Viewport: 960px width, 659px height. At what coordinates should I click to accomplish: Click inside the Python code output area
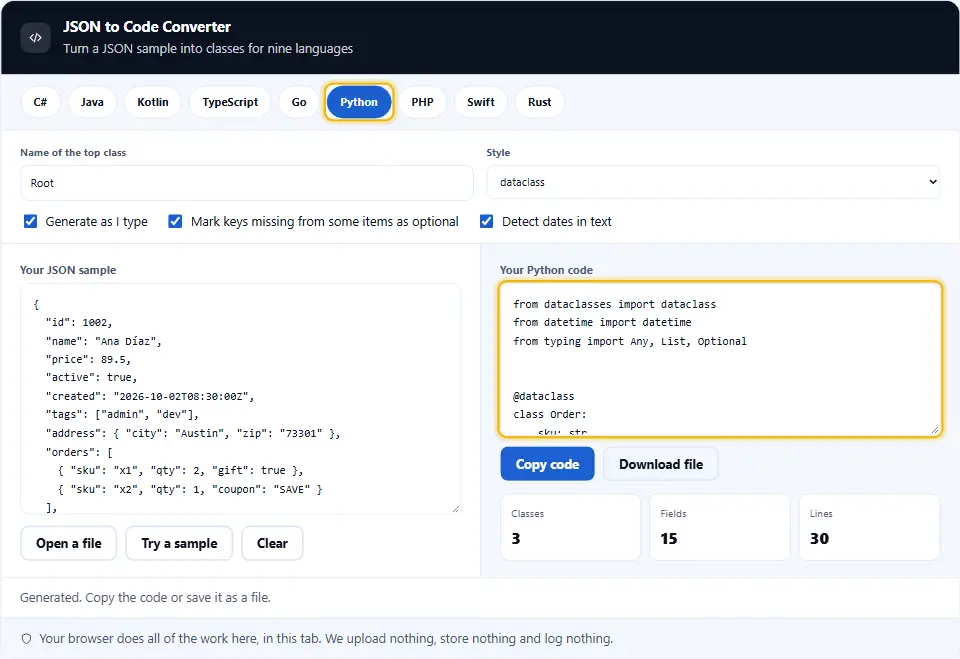coord(720,359)
